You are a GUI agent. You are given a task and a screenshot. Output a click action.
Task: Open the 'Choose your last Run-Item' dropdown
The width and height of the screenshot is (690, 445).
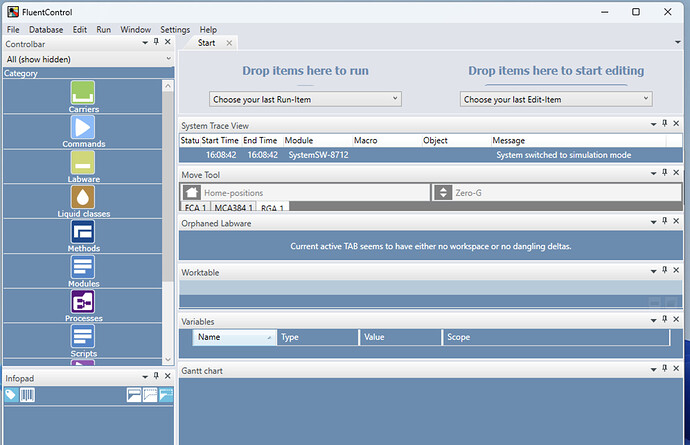pos(305,99)
